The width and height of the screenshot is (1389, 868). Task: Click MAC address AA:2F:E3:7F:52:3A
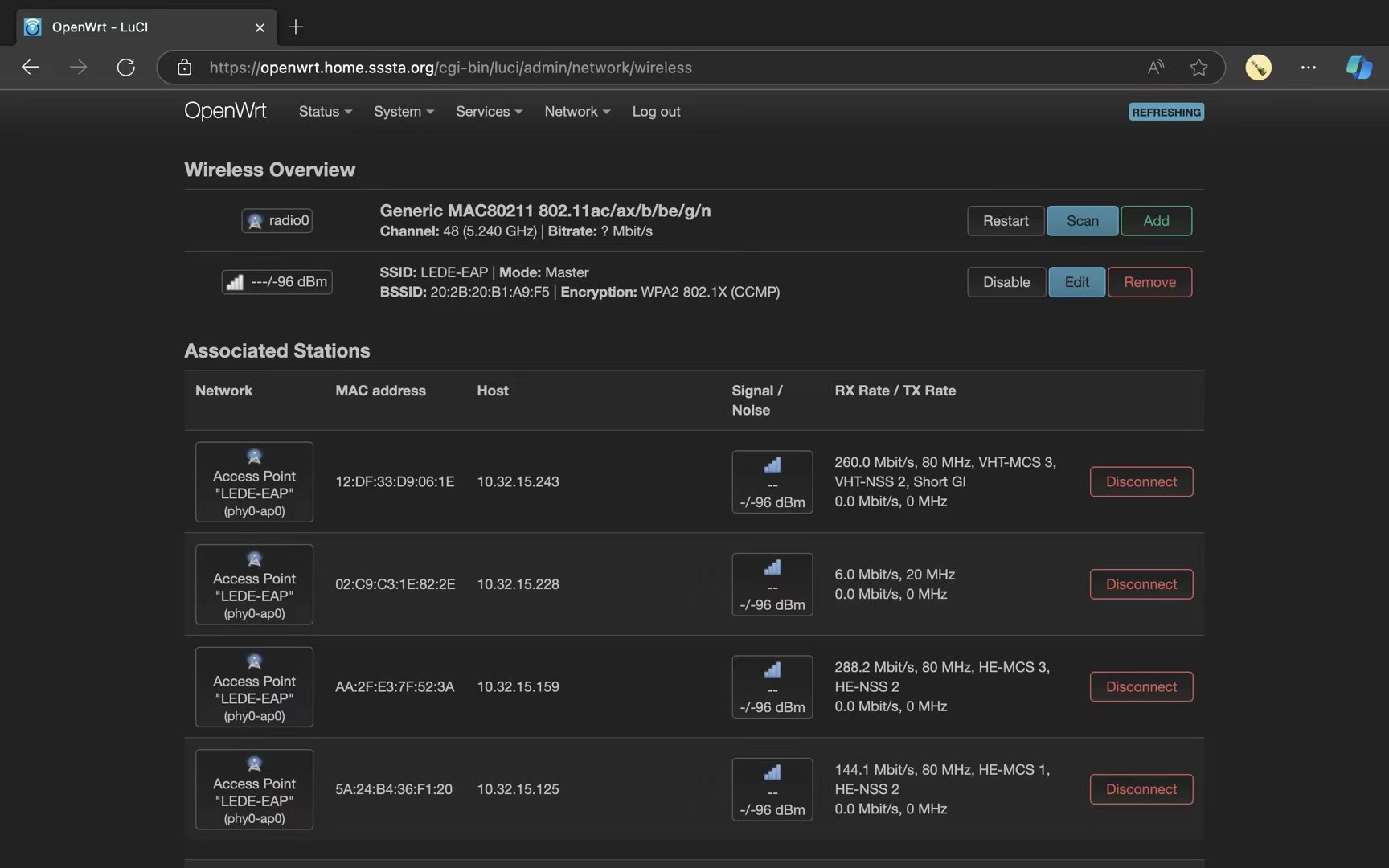coord(395,686)
